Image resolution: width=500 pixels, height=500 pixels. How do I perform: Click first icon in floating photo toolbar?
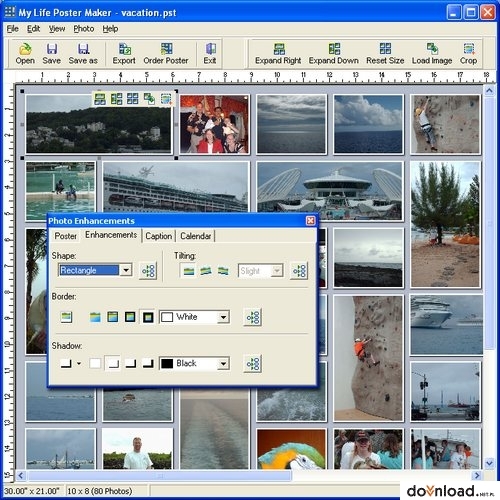click(x=100, y=99)
